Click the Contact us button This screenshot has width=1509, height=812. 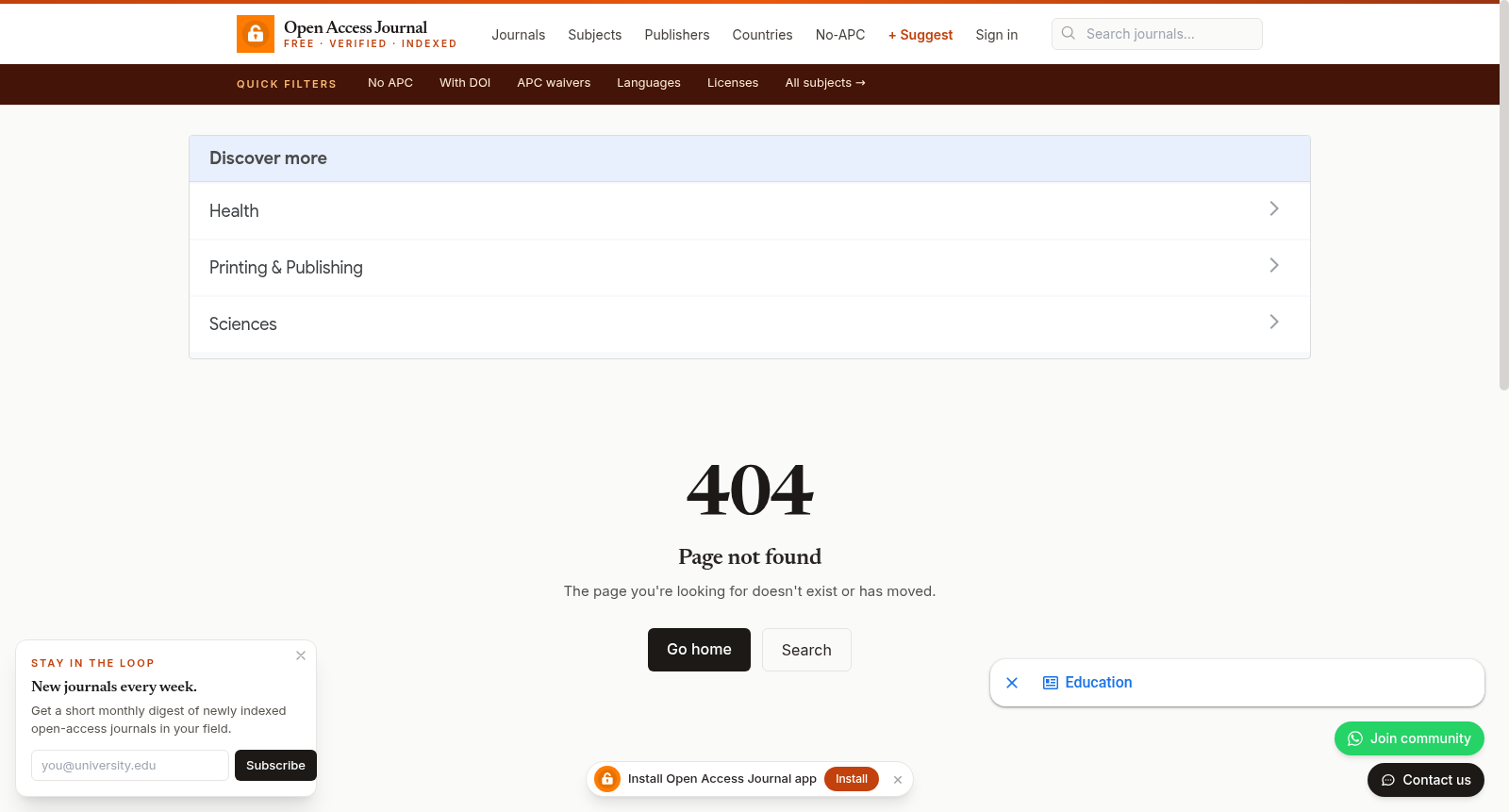point(1426,780)
